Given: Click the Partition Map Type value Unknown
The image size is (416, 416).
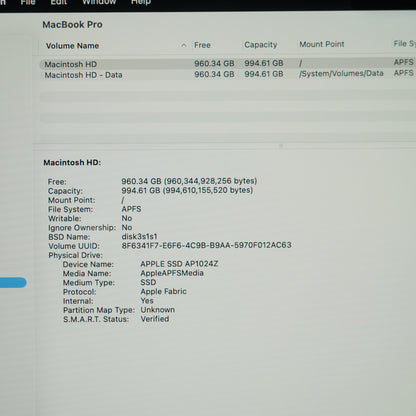Looking at the screenshot, I should point(158,310).
